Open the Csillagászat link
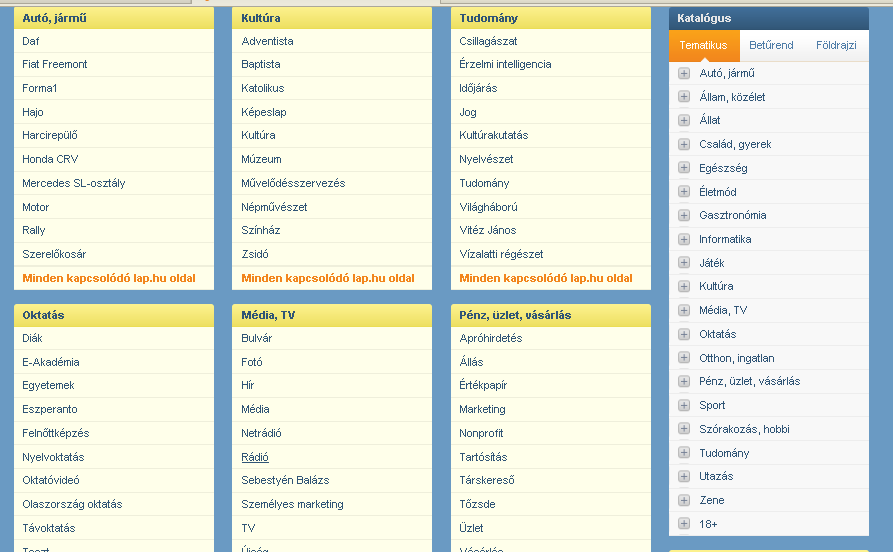The image size is (893, 552). click(488, 41)
